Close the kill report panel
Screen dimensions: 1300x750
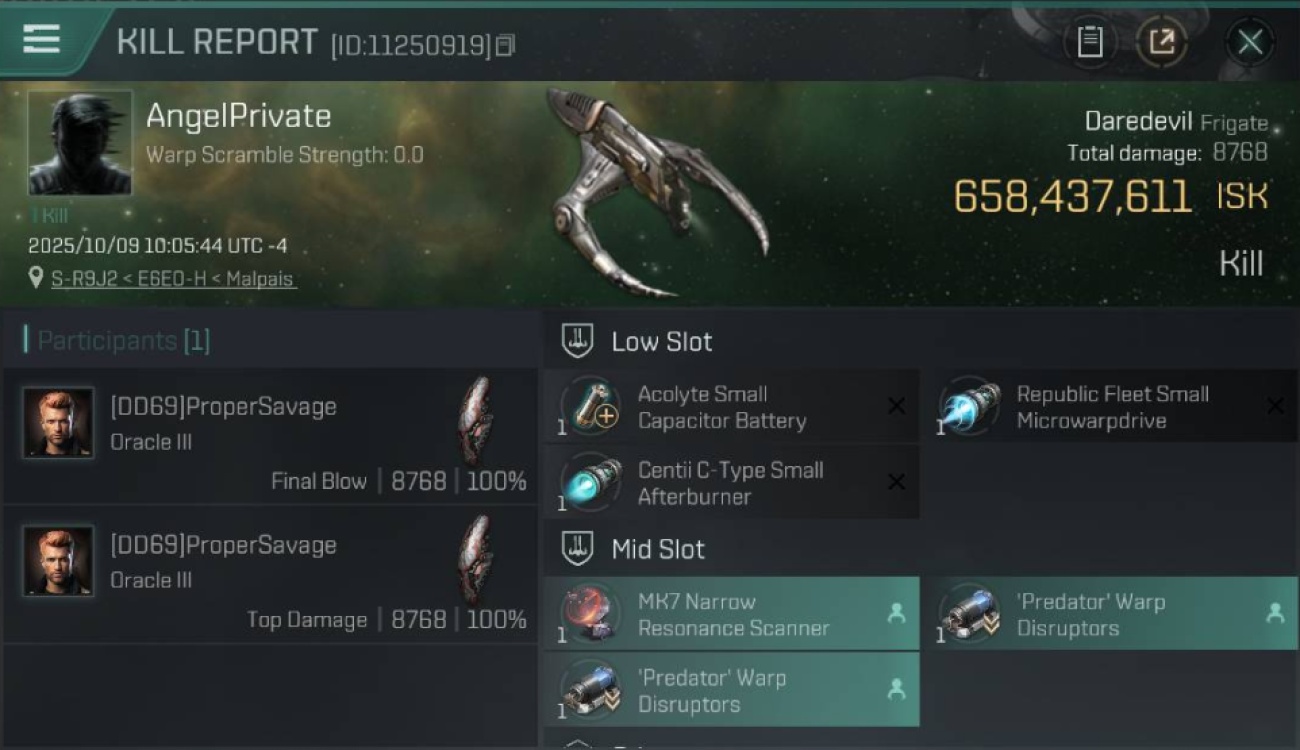coord(1250,42)
